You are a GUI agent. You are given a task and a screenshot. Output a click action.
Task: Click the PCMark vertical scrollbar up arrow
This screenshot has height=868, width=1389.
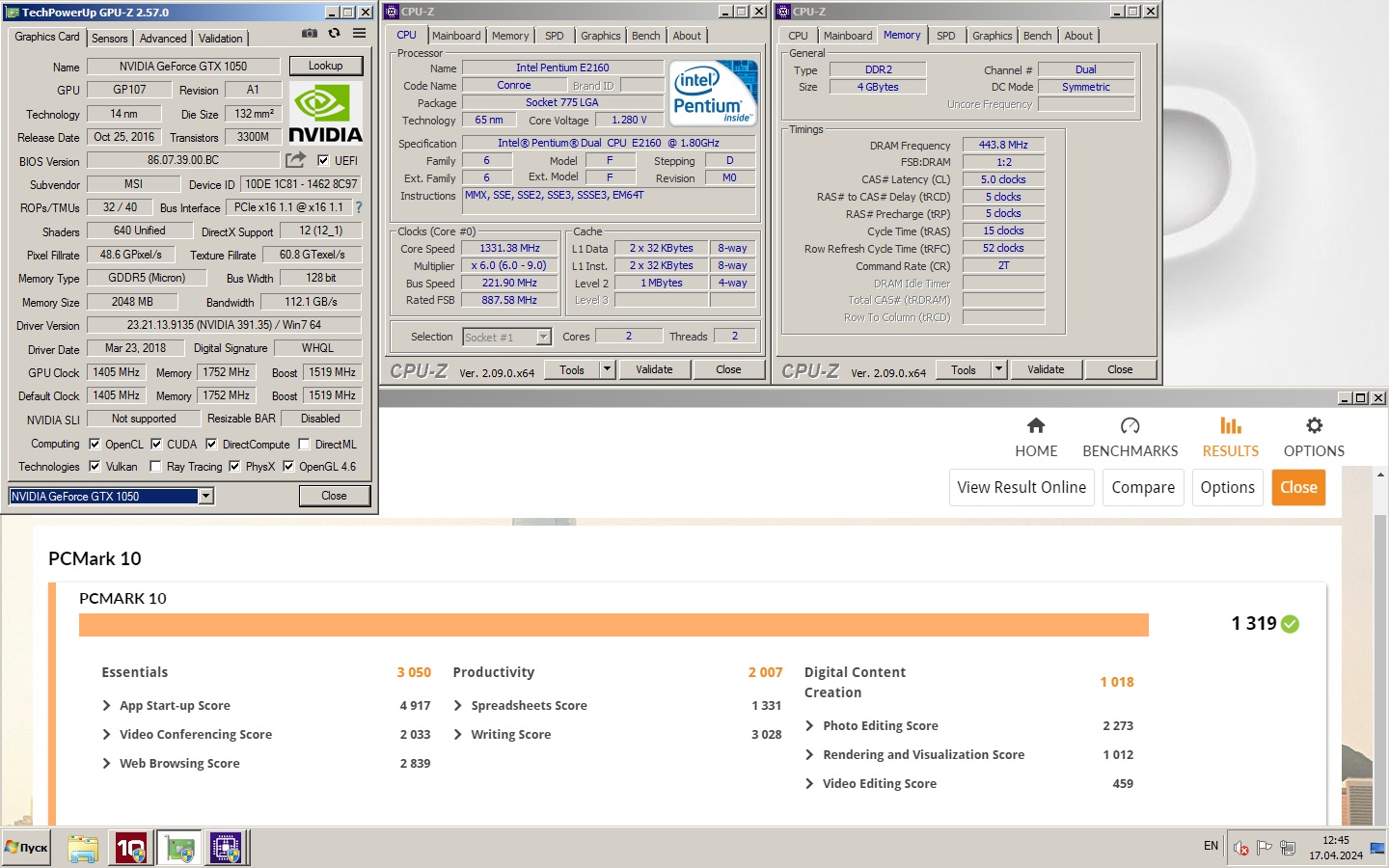1380,475
